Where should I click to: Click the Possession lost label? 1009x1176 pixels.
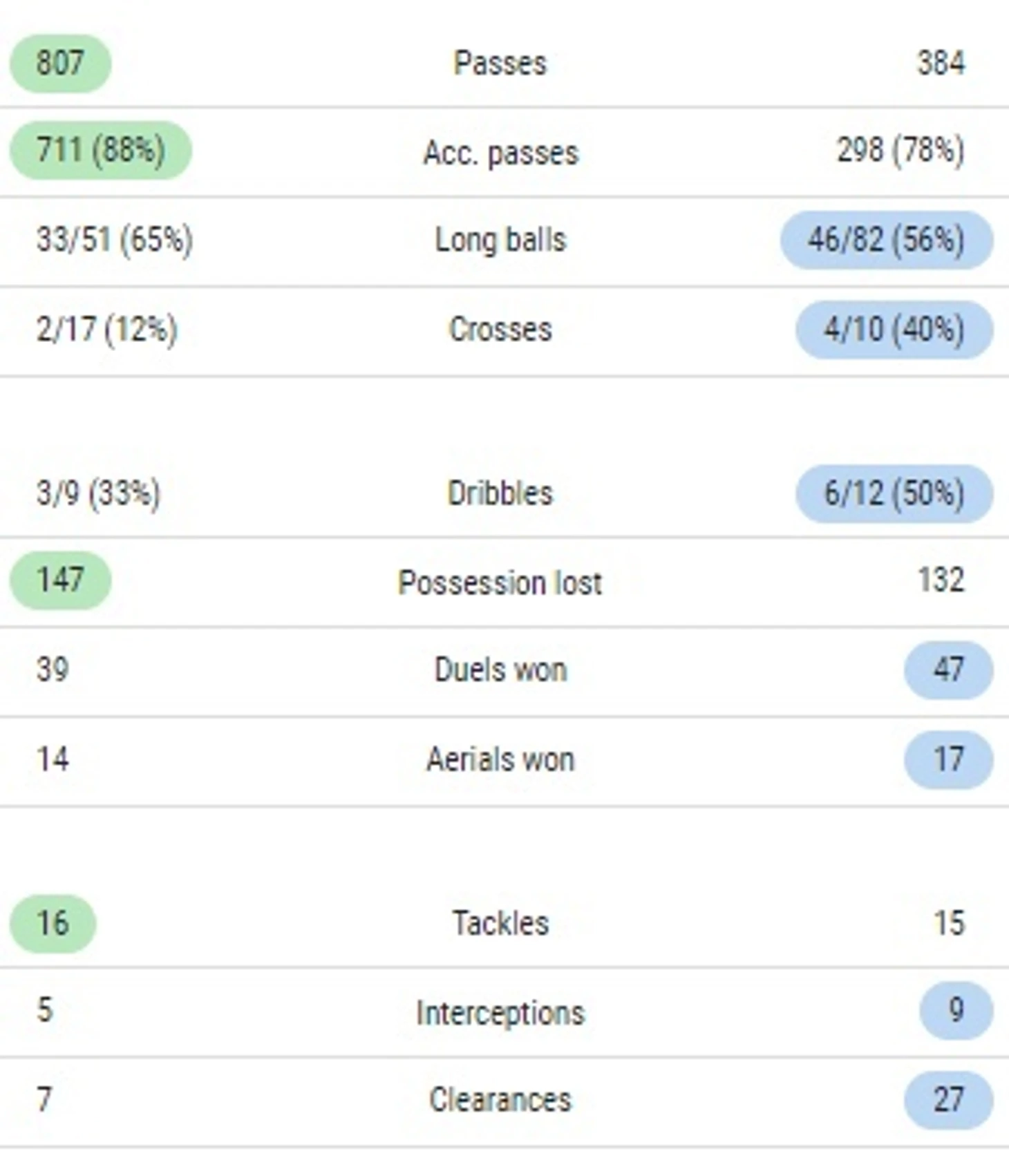point(500,582)
